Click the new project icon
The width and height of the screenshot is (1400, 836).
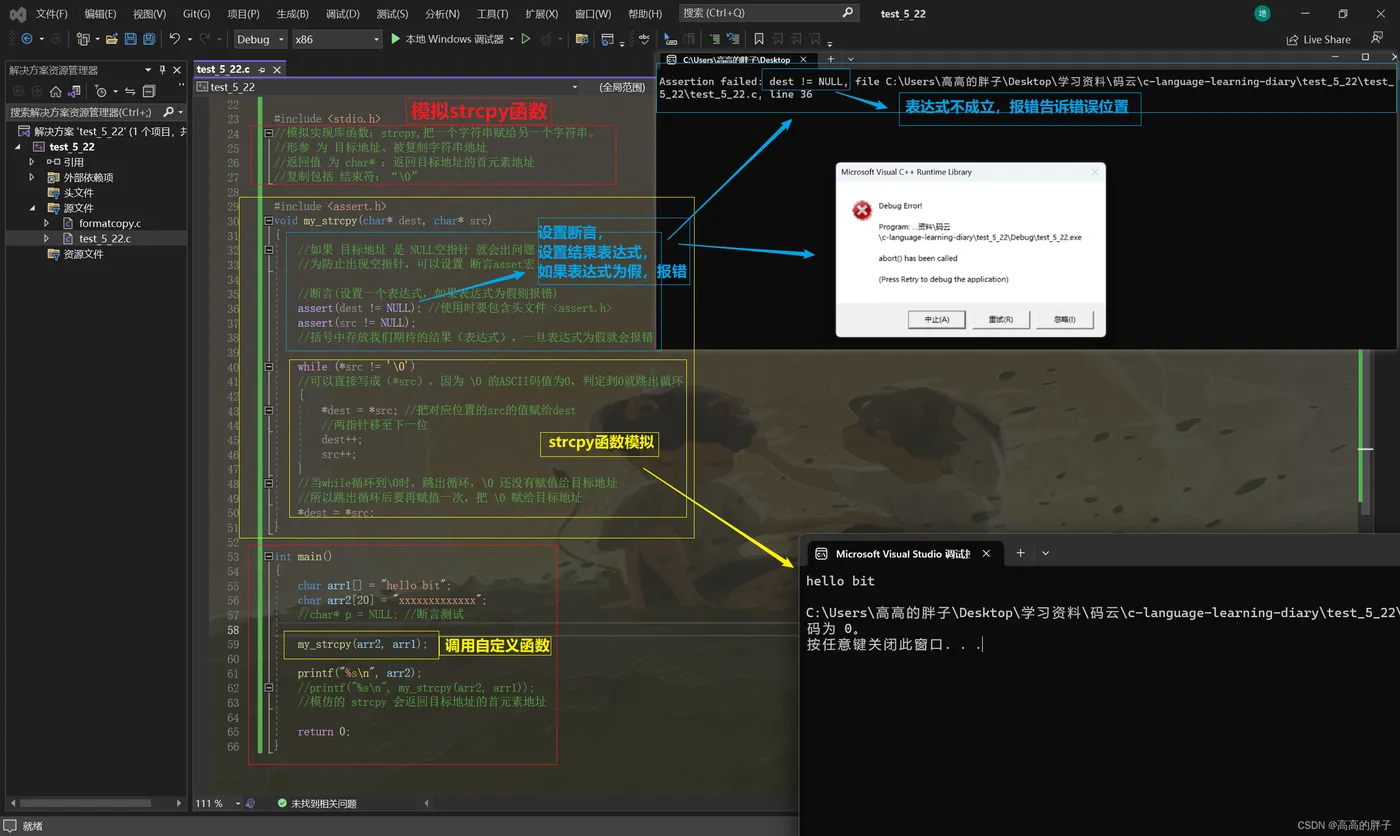tap(84, 39)
